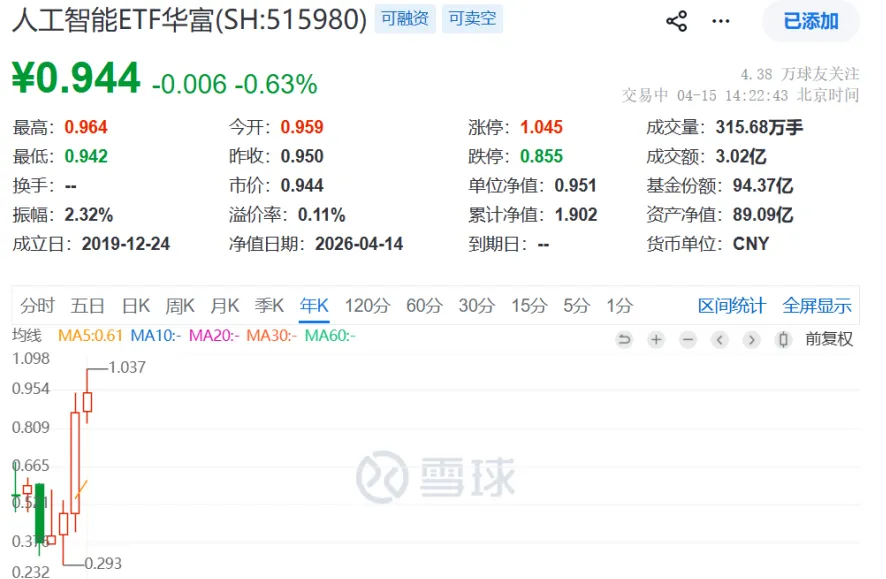Click the 单位净值 value 0.951

(575, 185)
